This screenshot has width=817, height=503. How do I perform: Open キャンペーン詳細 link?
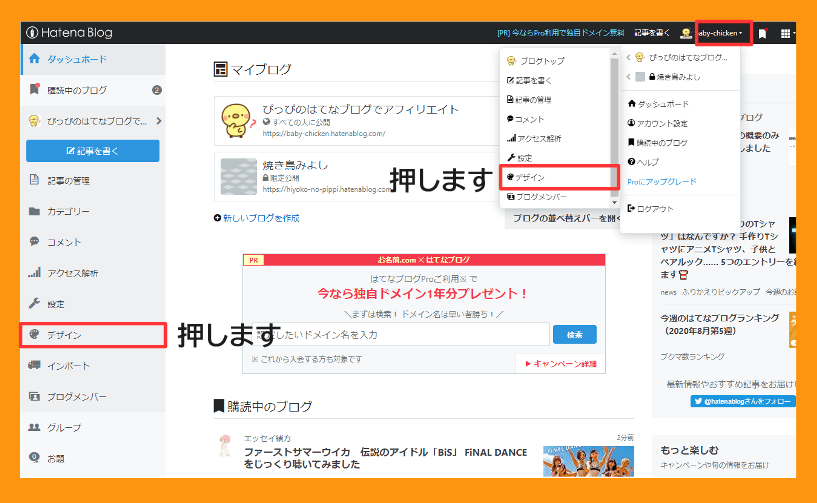[561, 363]
